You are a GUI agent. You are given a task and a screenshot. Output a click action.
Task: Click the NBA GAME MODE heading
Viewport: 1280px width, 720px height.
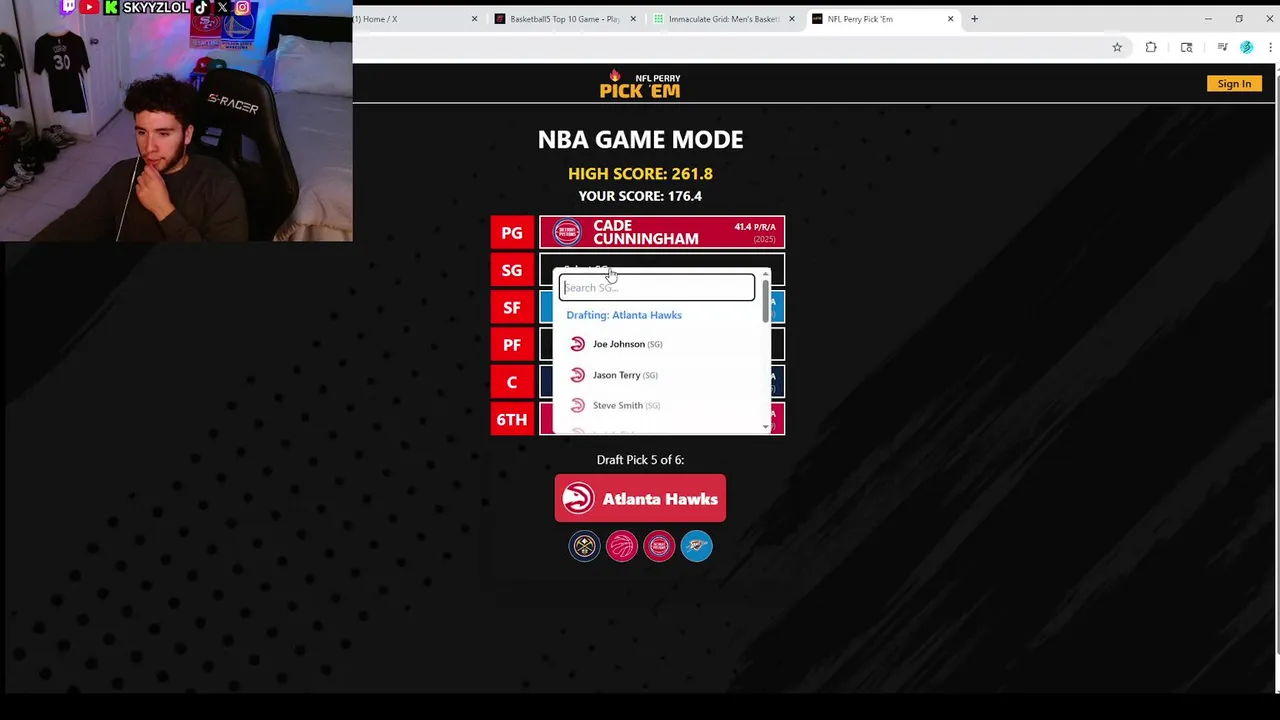[640, 140]
